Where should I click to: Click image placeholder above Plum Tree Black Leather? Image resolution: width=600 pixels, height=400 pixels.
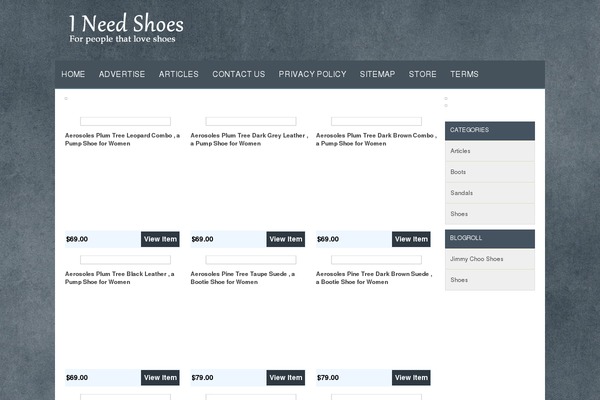pyautogui.click(x=126, y=260)
